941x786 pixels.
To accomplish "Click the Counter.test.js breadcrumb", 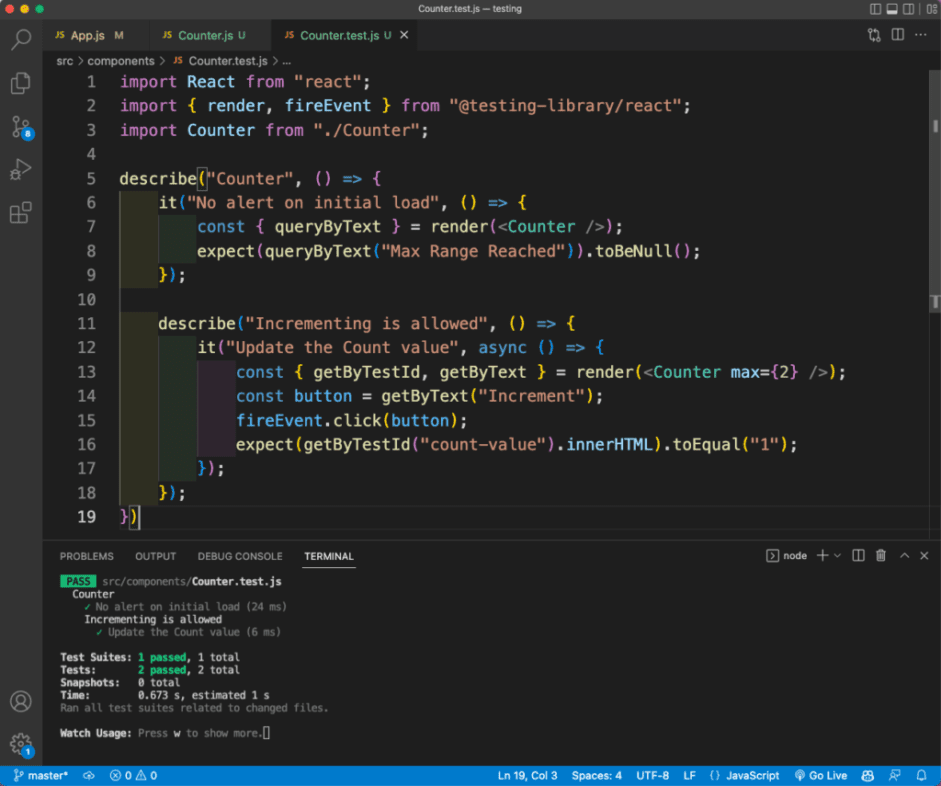I will pyautogui.click(x=220, y=61).
